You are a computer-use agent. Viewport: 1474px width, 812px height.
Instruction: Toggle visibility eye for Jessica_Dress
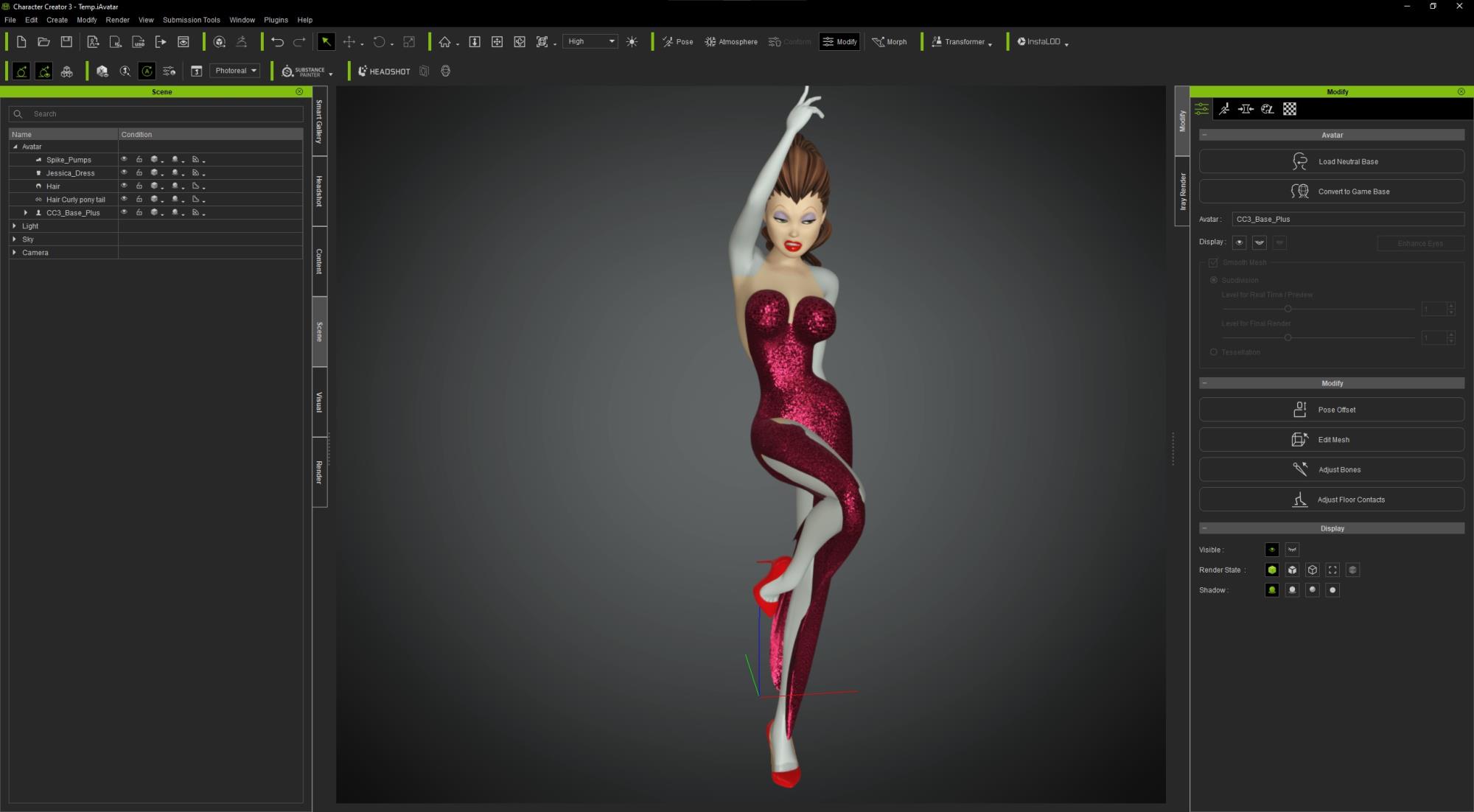(x=124, y=172)
